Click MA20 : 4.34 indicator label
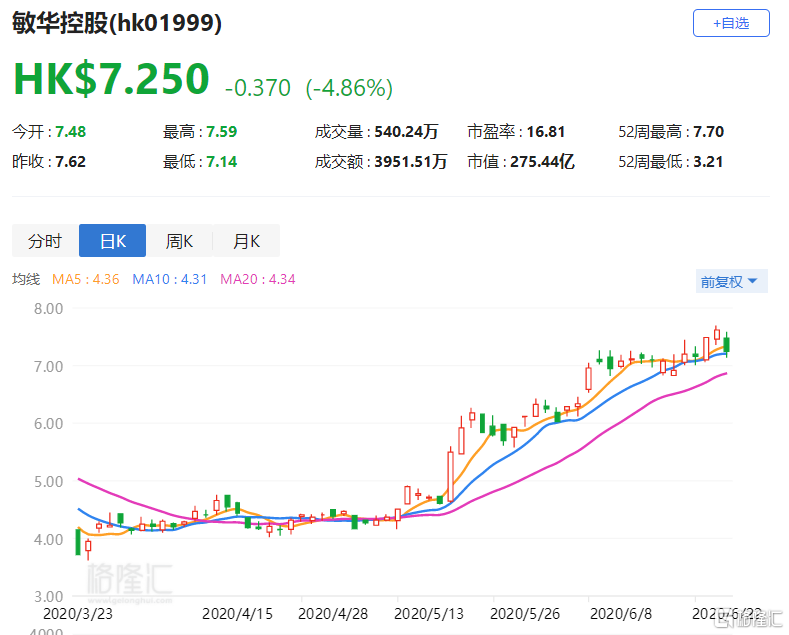Image resolution: width=789 pixels, height=635 pixels. pos(258,279)
